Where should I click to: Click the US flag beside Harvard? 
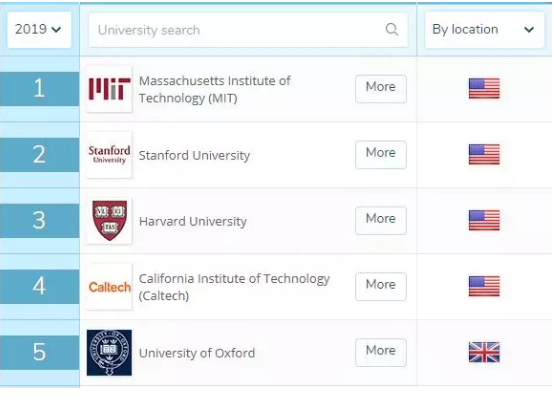pos(484,220)
